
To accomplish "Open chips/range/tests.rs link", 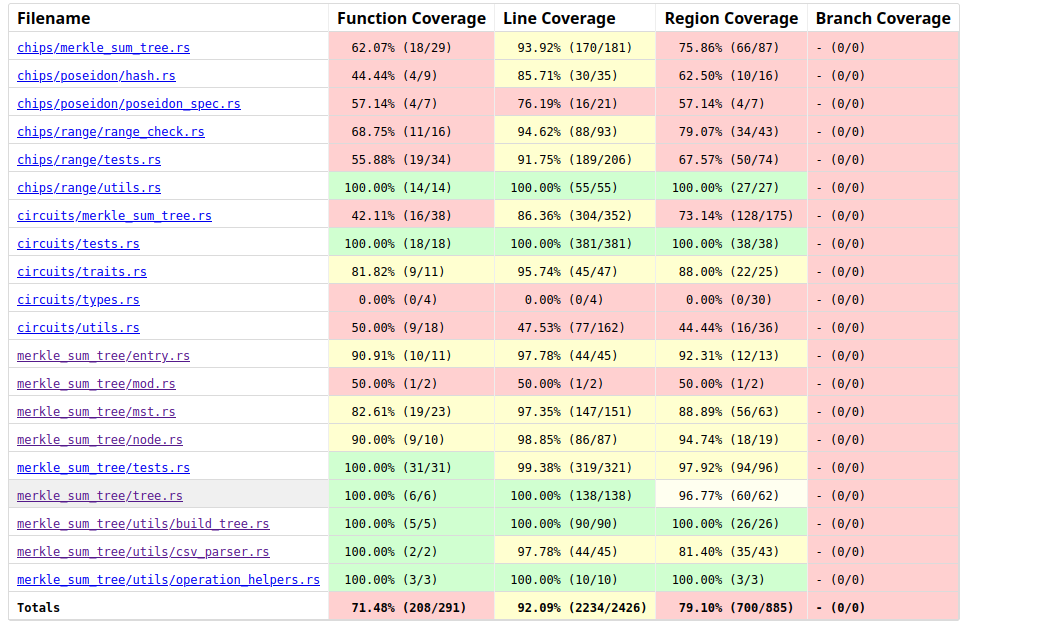I will pyautogui.click(x=89, y=159).
